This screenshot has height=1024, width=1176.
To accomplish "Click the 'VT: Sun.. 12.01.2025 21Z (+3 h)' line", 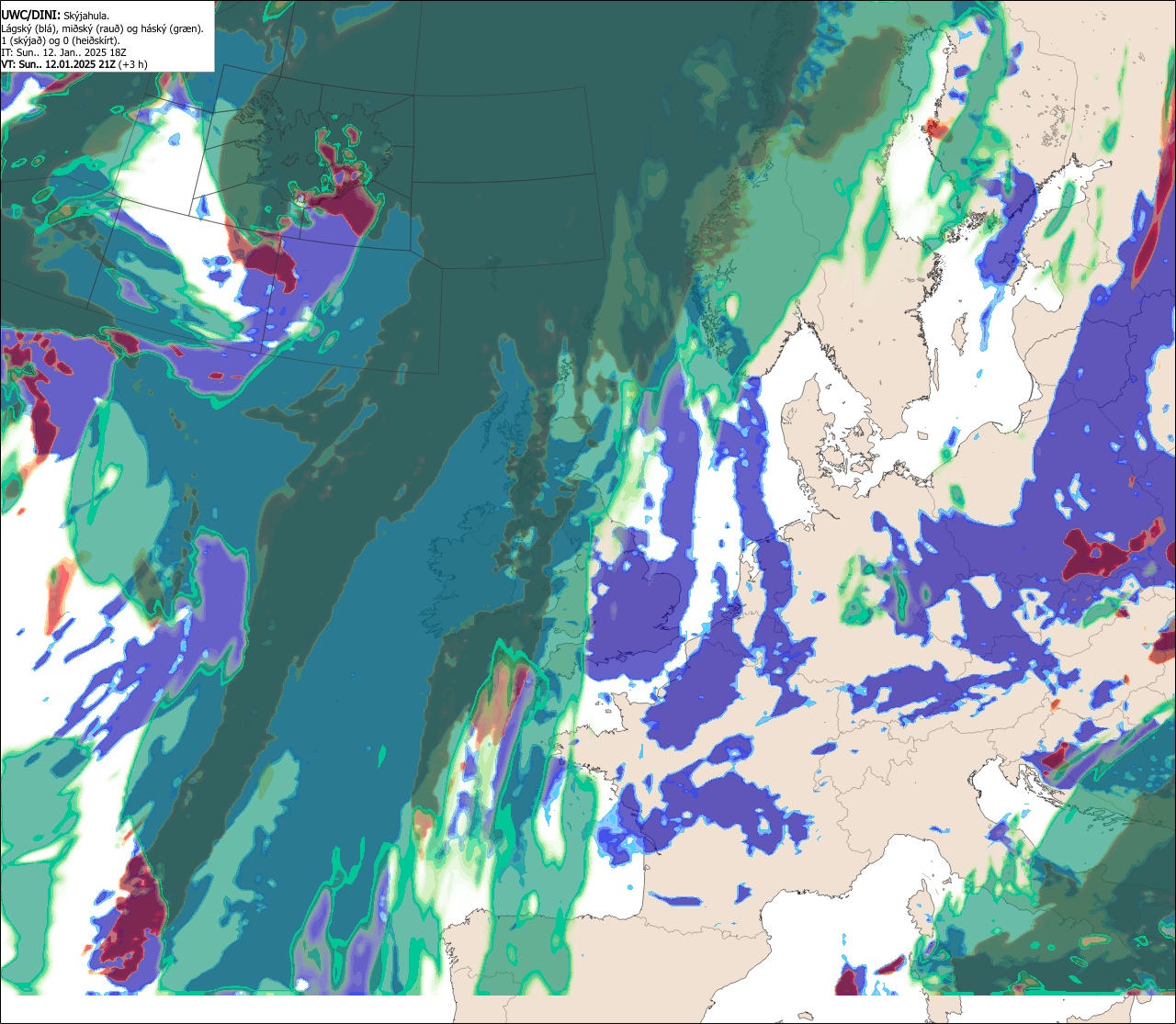I will click(74, 64).
